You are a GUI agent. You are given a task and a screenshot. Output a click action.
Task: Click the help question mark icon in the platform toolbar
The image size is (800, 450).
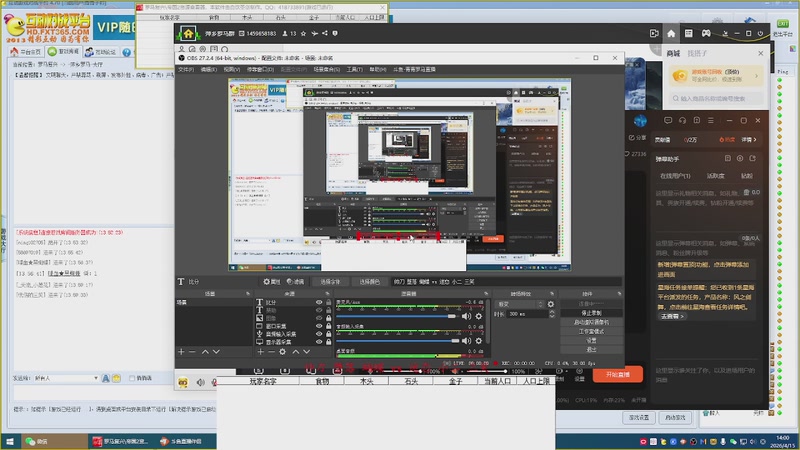pos(127,52)
